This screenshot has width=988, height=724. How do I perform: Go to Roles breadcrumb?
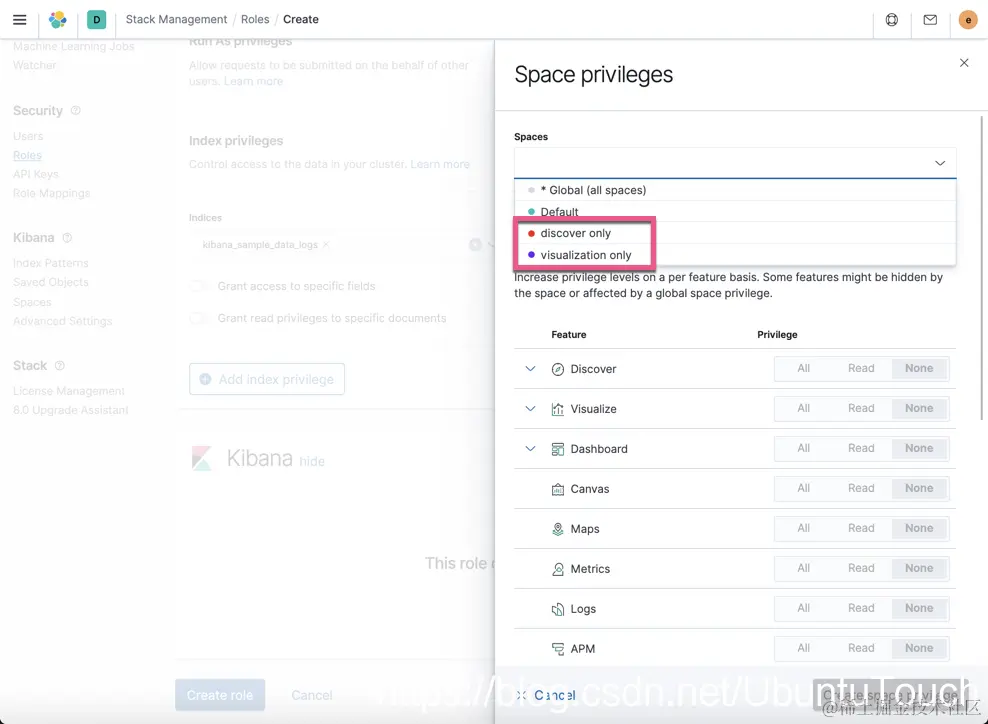[255, 20]
